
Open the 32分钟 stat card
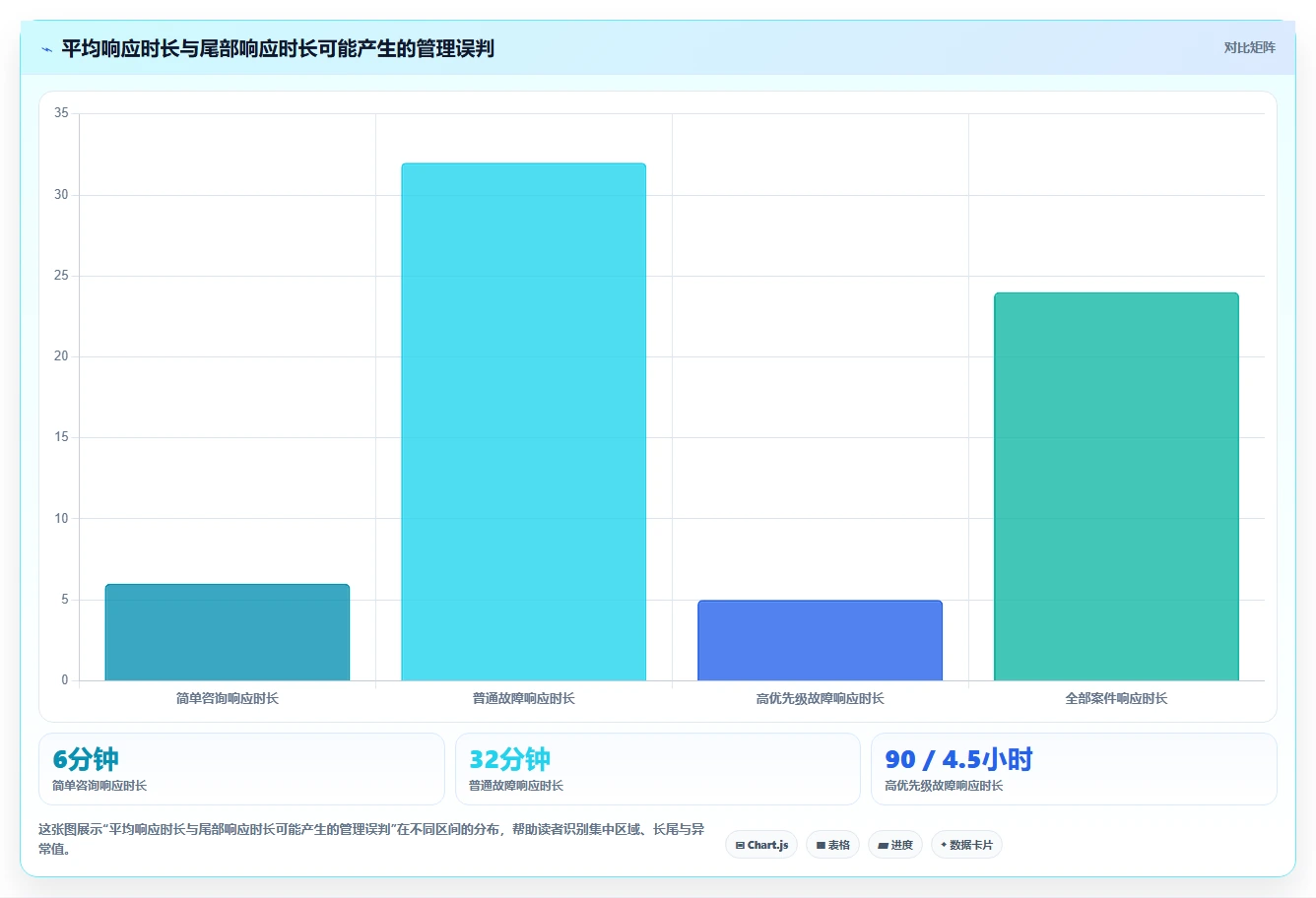(657, 769)
